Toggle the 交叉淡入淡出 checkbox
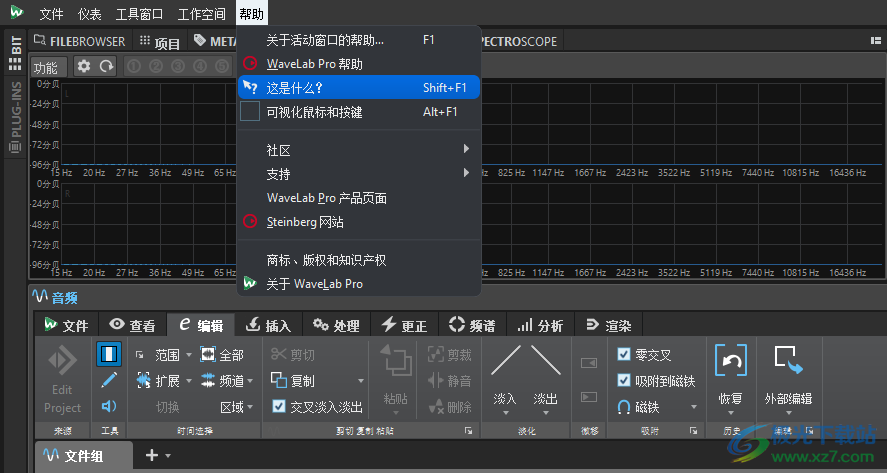 click(x=279, y=406)
